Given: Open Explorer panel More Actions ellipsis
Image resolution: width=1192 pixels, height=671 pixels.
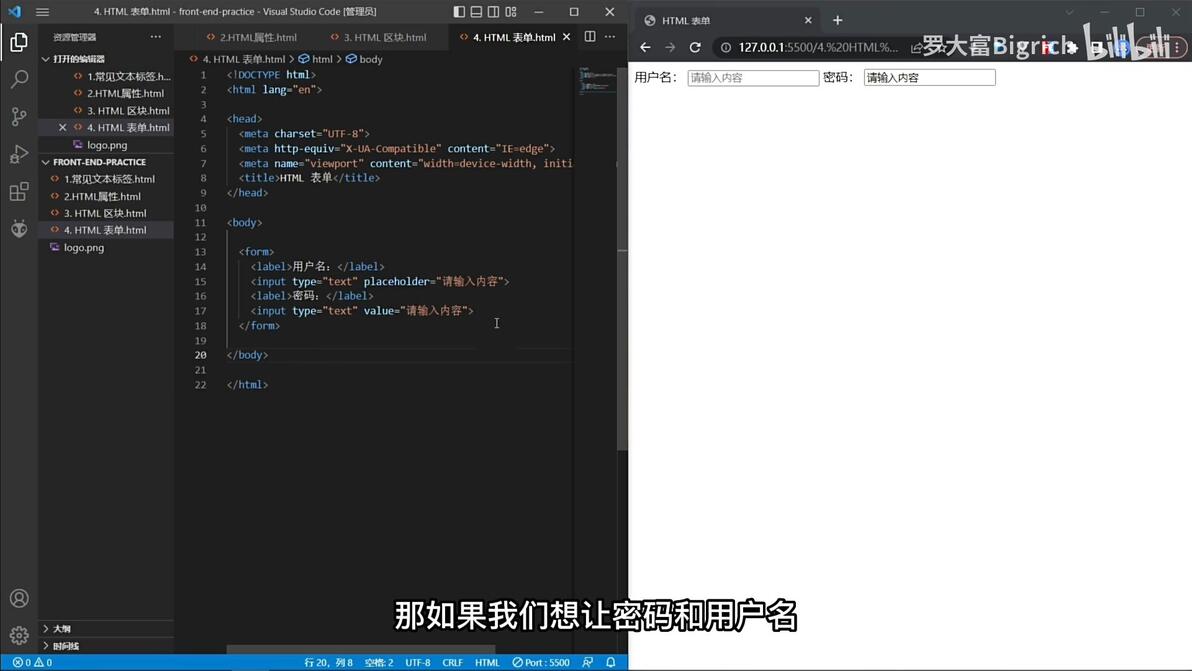Looking at the screenshot, I should [x=156, y=36].
